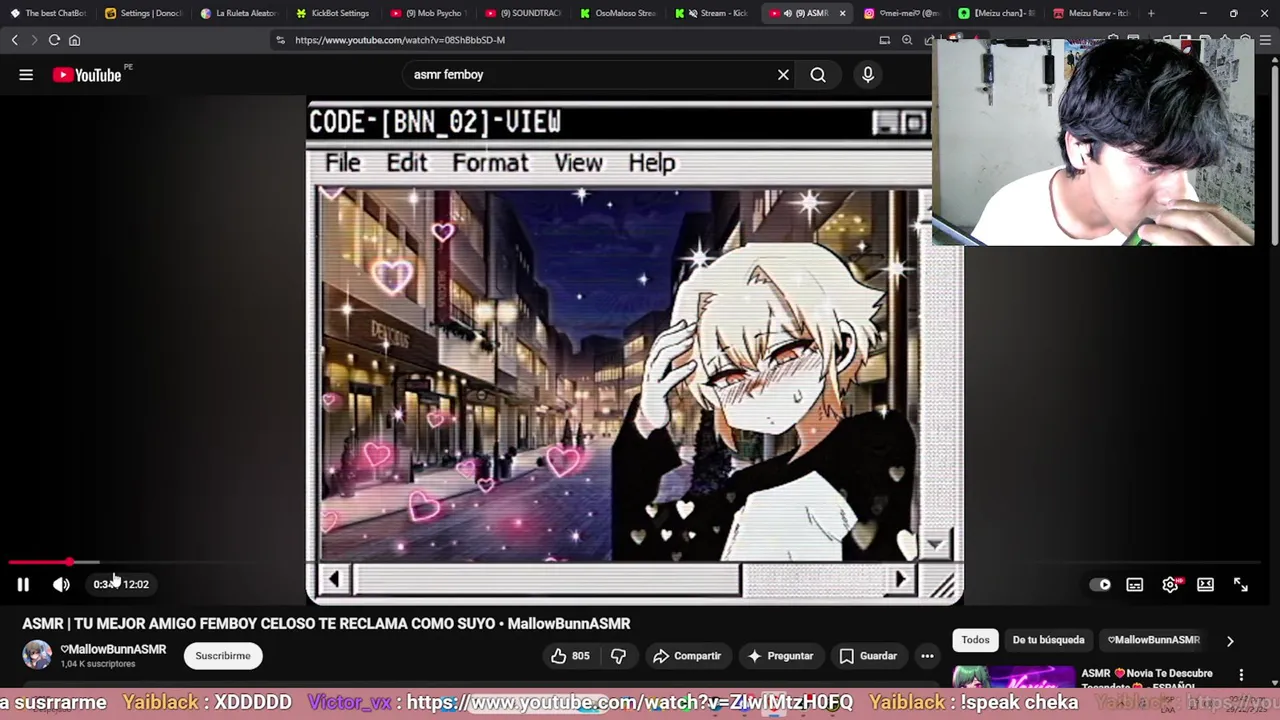Open more actions three-dot menu below video

[x=927, y=656]
